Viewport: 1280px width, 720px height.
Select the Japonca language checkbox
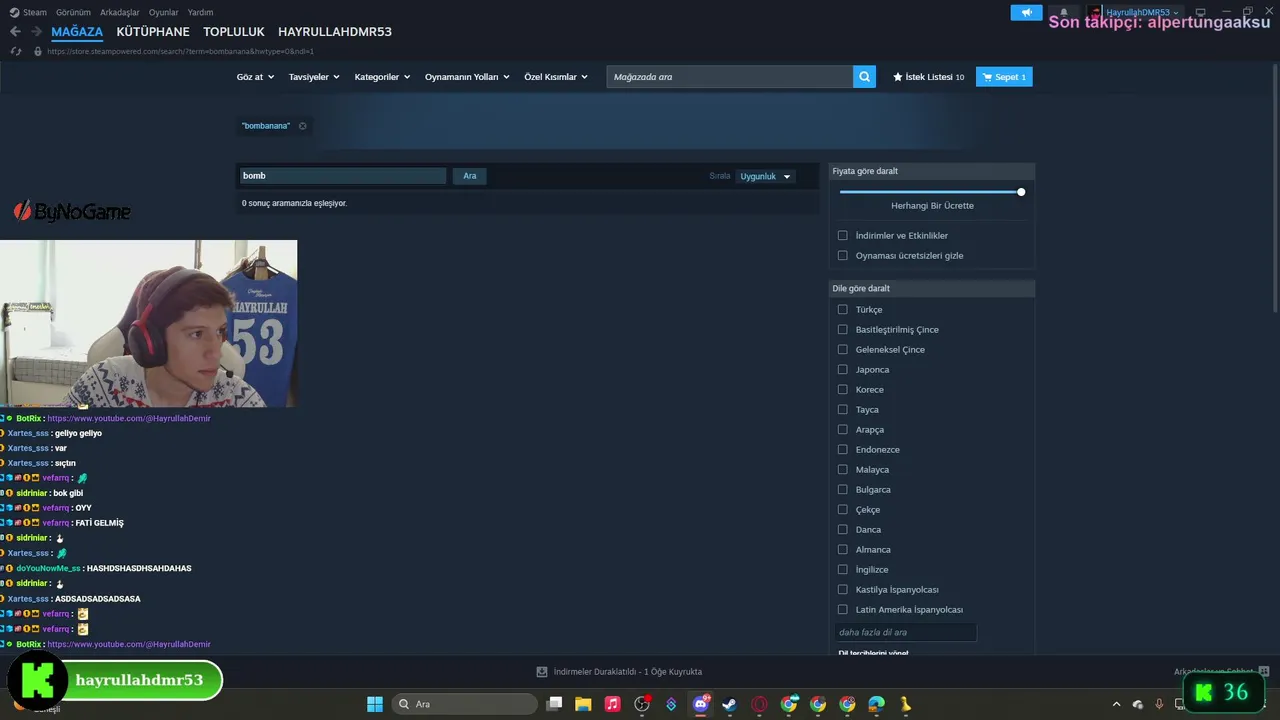click(843, 370)
